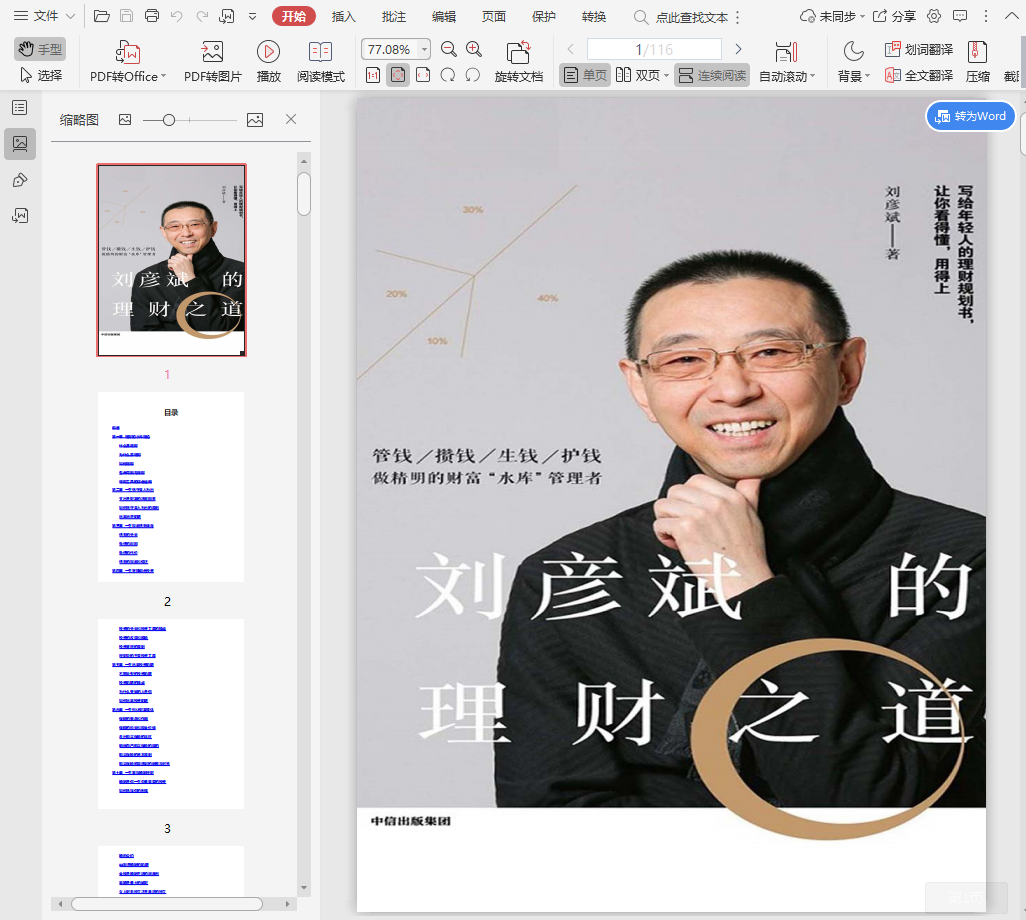Image resolution: width=1026 pixels, height=920 pixels.
Task: Click the zoom in magnifier icon
Action: pos(474,49)
